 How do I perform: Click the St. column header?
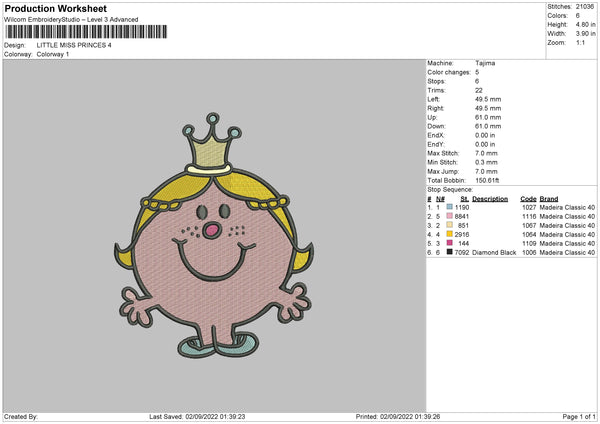pos(464,198)
